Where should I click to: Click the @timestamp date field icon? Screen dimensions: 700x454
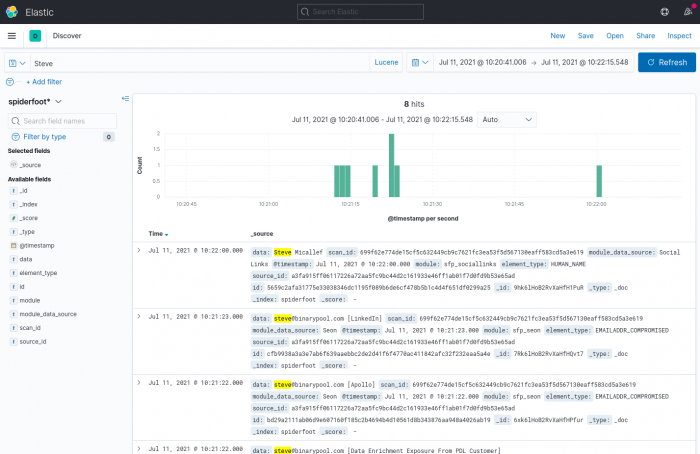click(14, 246)
